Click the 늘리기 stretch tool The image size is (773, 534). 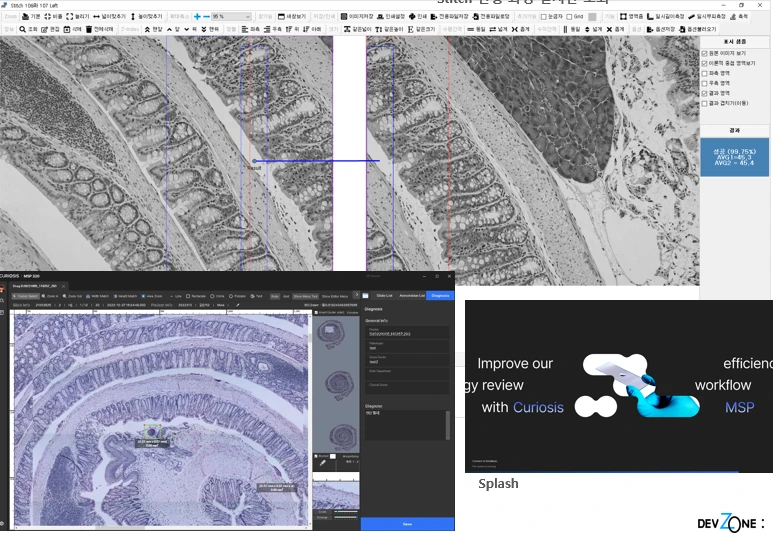pos(78,16)
